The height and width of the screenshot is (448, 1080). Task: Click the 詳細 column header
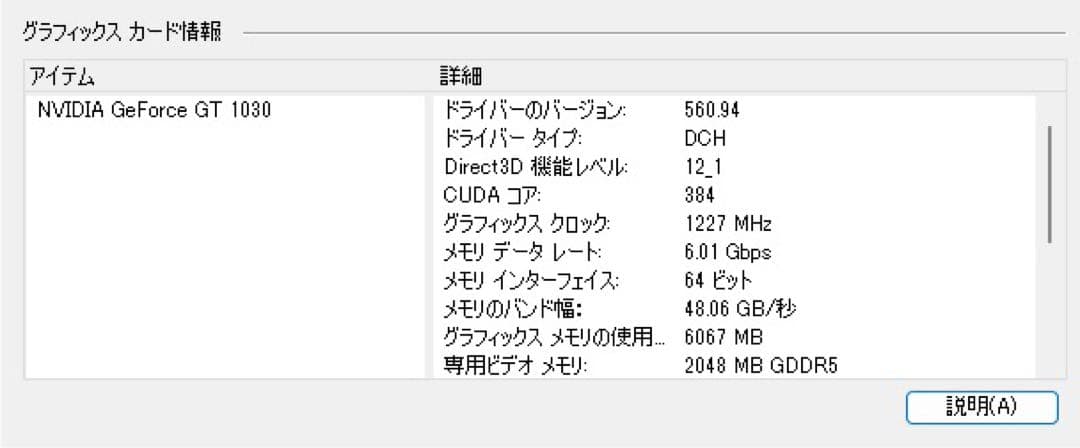tap(459, 77)
